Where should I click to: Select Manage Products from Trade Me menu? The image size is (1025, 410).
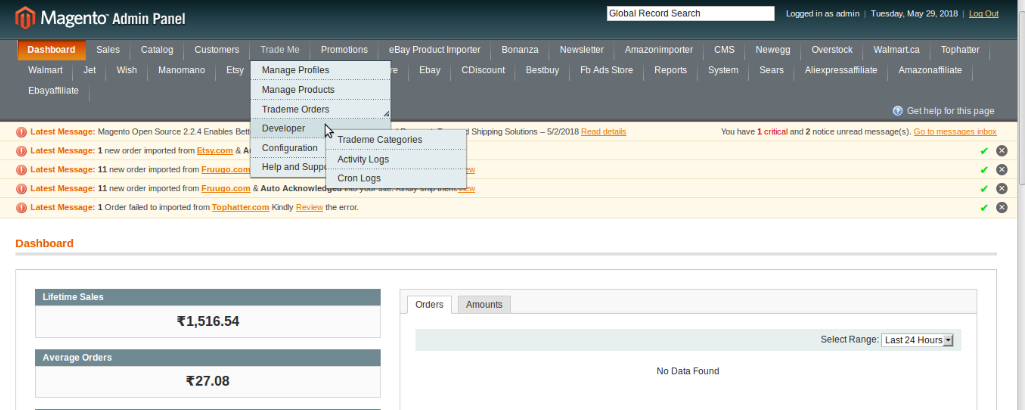coord(320,90)
